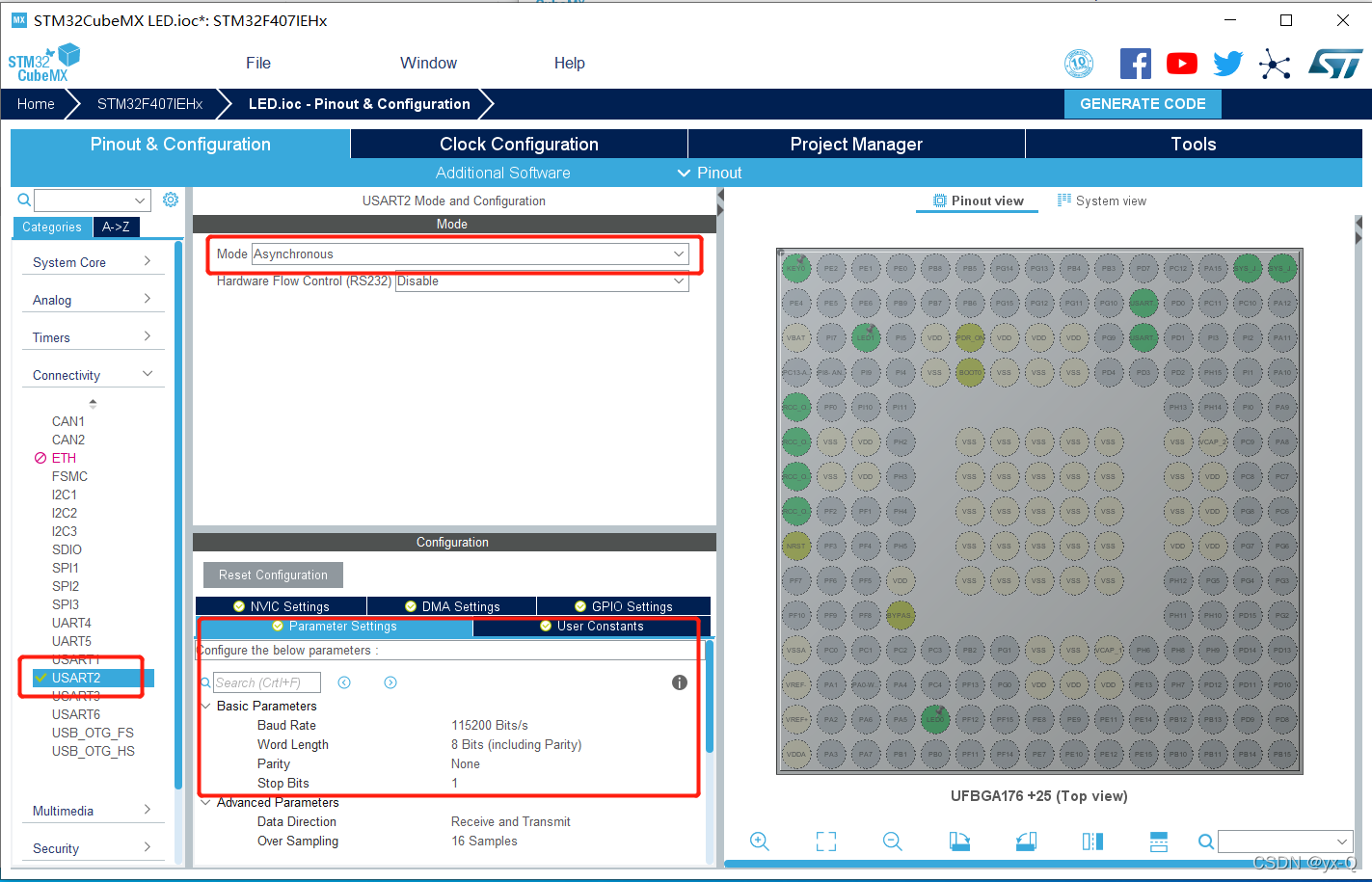The height and width of the screenshot is (882, 1372).
Task: Go to Home breadcrumb
Action: (36, 104)
